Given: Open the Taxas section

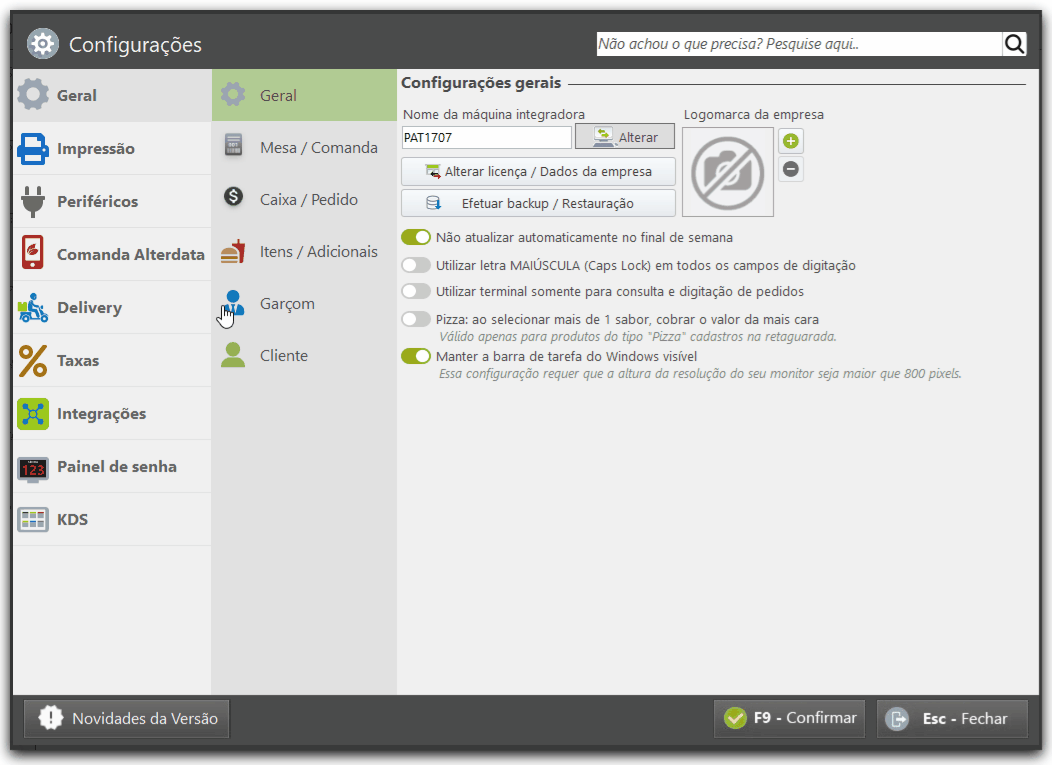Looking at the screenshot, I should [x=112, y=360].
